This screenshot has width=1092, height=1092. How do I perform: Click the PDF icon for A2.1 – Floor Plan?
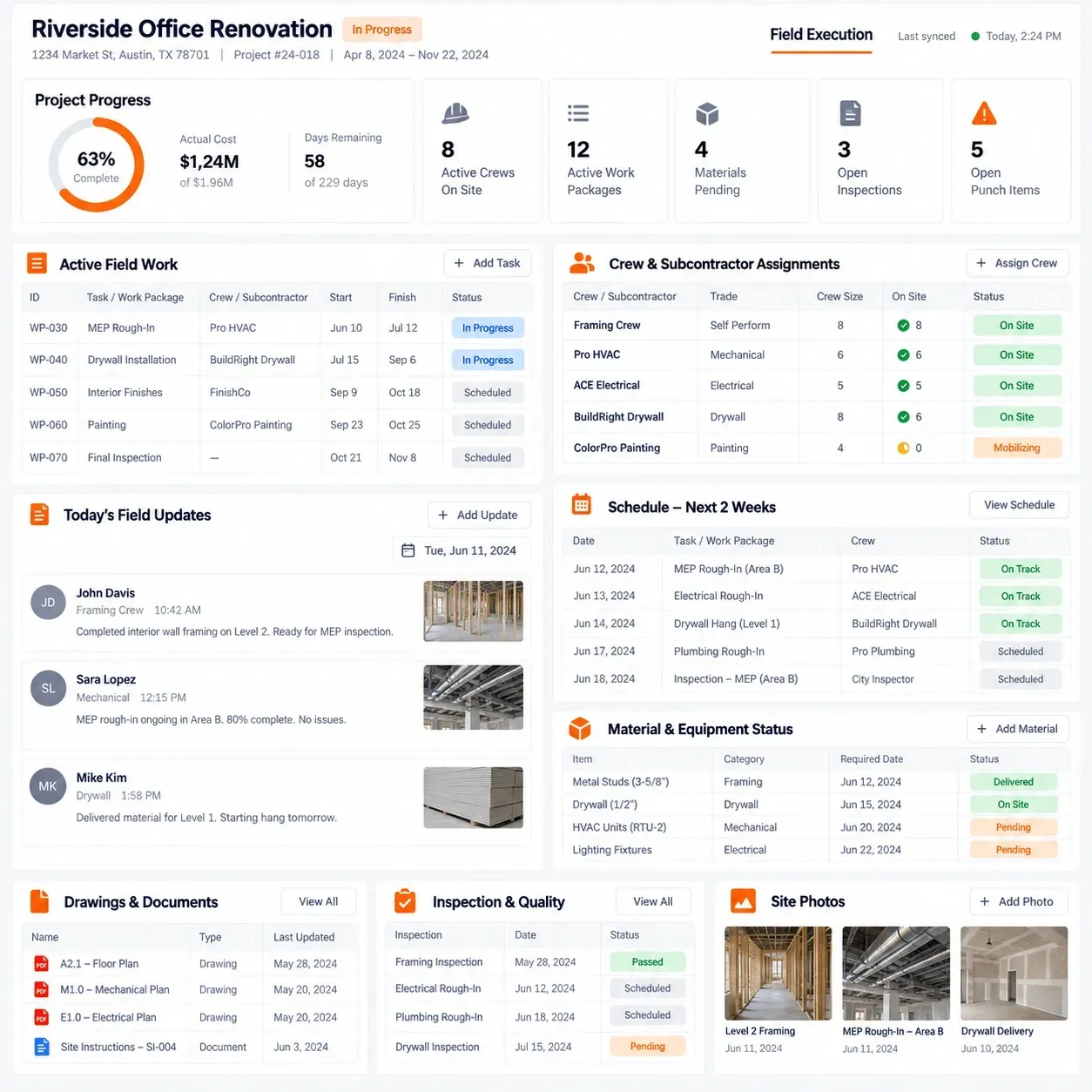click(x=41, y=963)
